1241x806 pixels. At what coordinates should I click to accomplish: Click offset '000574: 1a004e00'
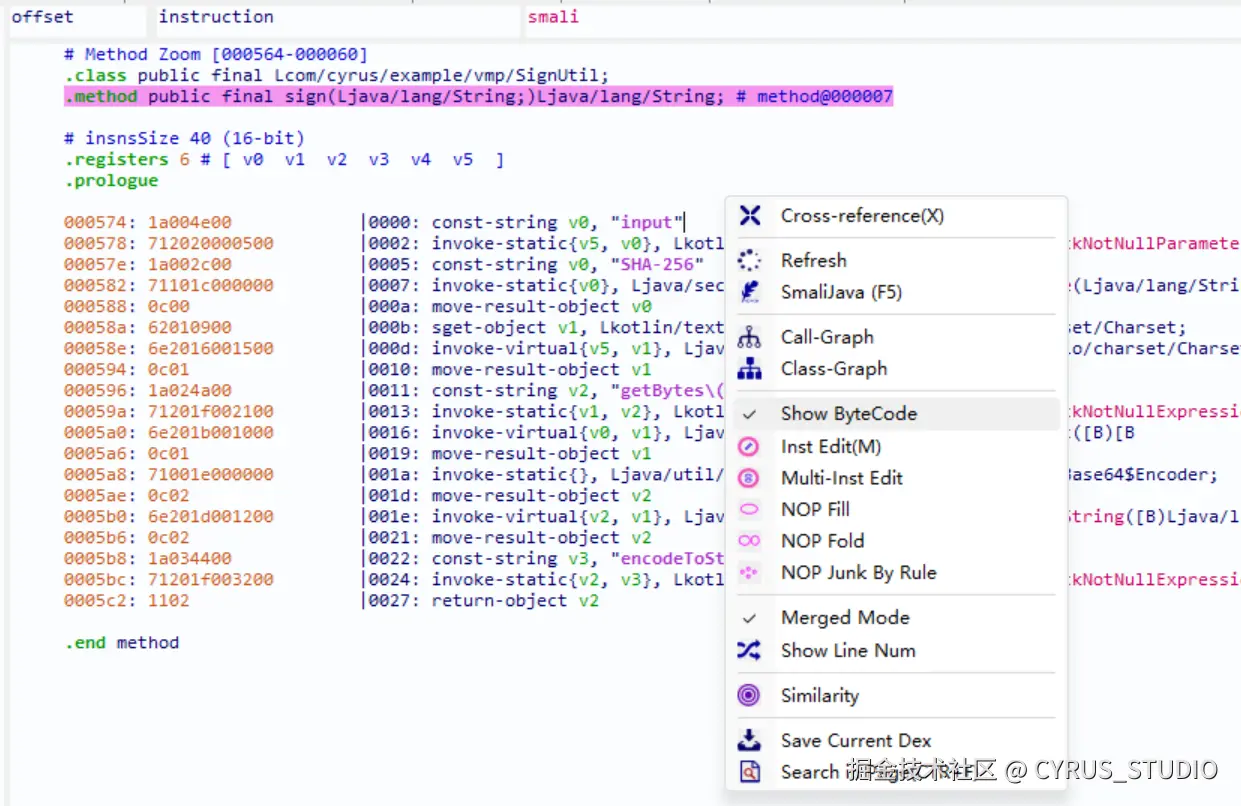(x=147, y=222)
